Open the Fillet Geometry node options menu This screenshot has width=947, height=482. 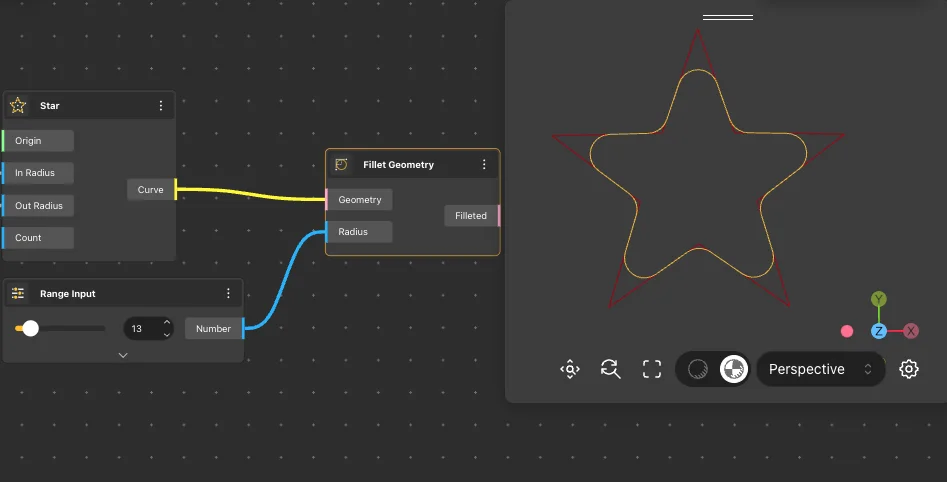(484, 164)
